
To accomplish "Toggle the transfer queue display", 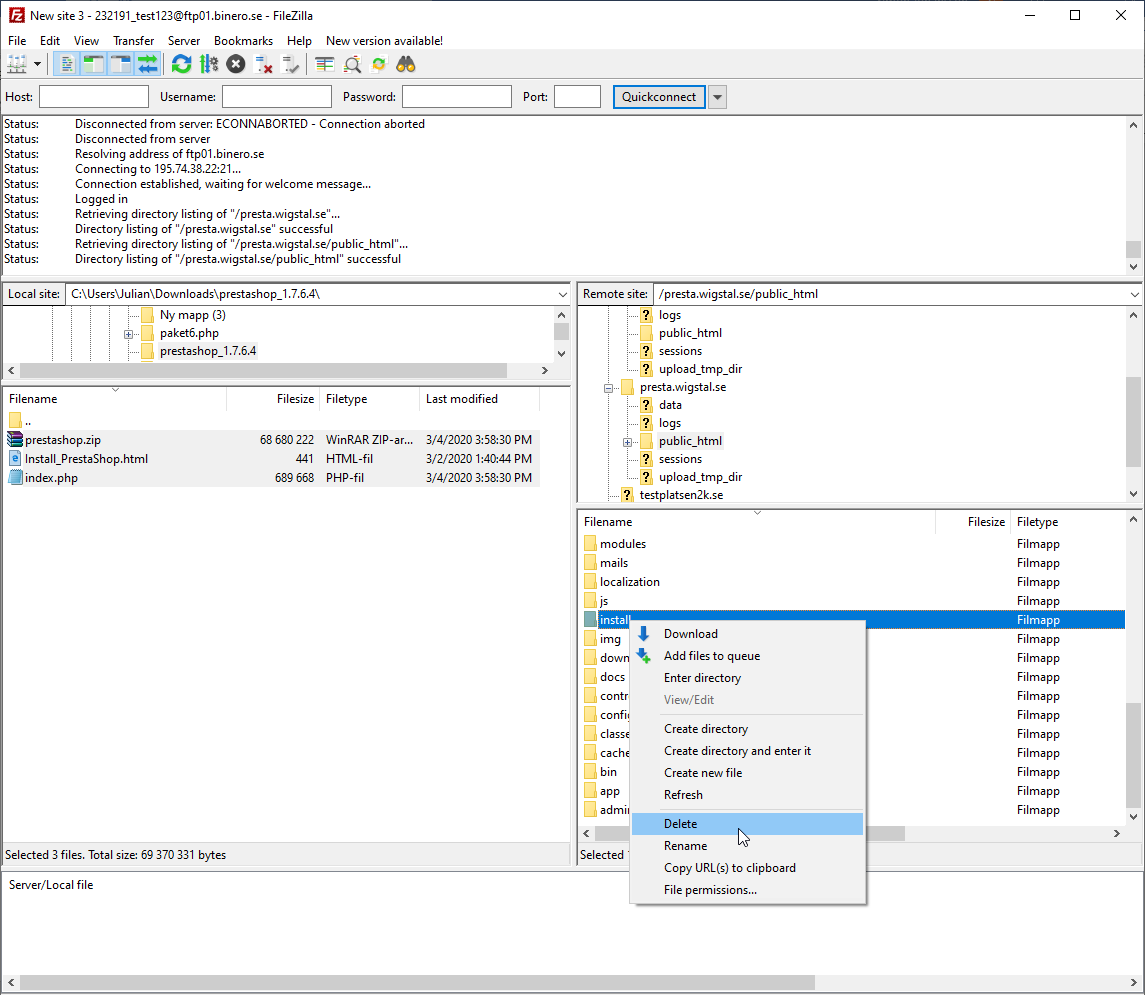I will [148, 64].
